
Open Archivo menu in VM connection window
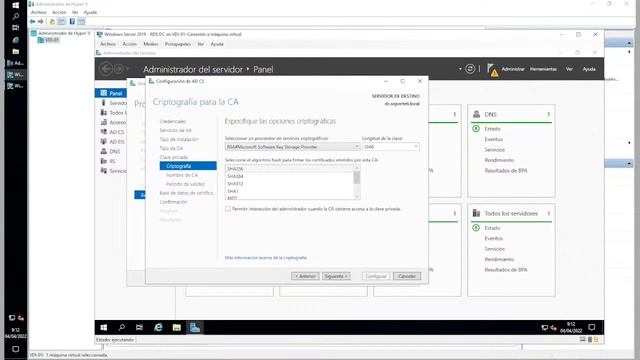coord(108,44)
